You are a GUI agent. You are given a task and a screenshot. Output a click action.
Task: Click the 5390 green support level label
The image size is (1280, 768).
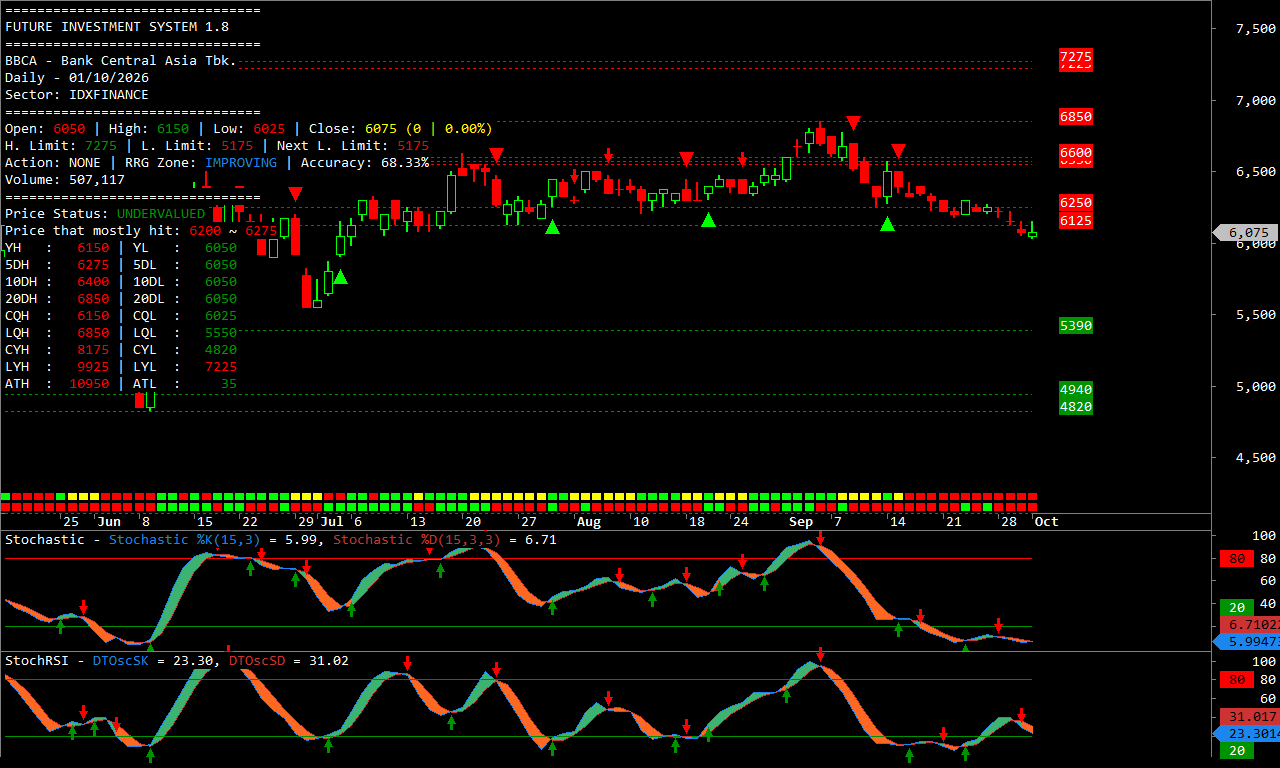pyautogui.click(x=1076, y=326)
